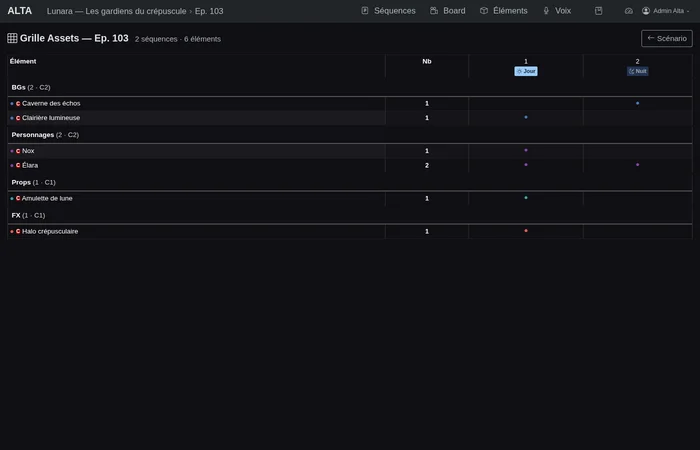This screenshot has width=700, height=450.
Task: Click the ALTA logo
Action: pos(19,11)
